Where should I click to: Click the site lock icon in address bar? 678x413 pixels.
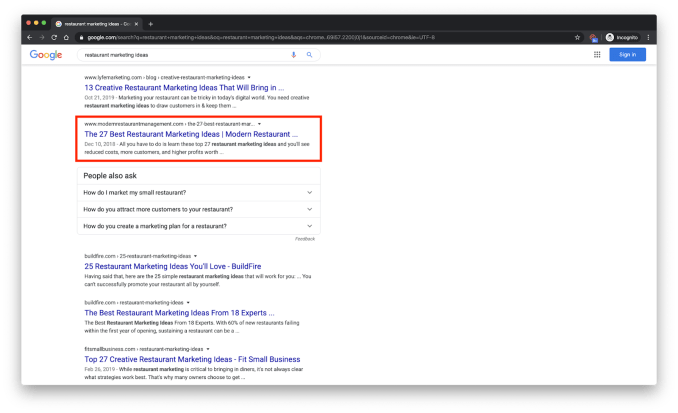(x=81, y=38)
